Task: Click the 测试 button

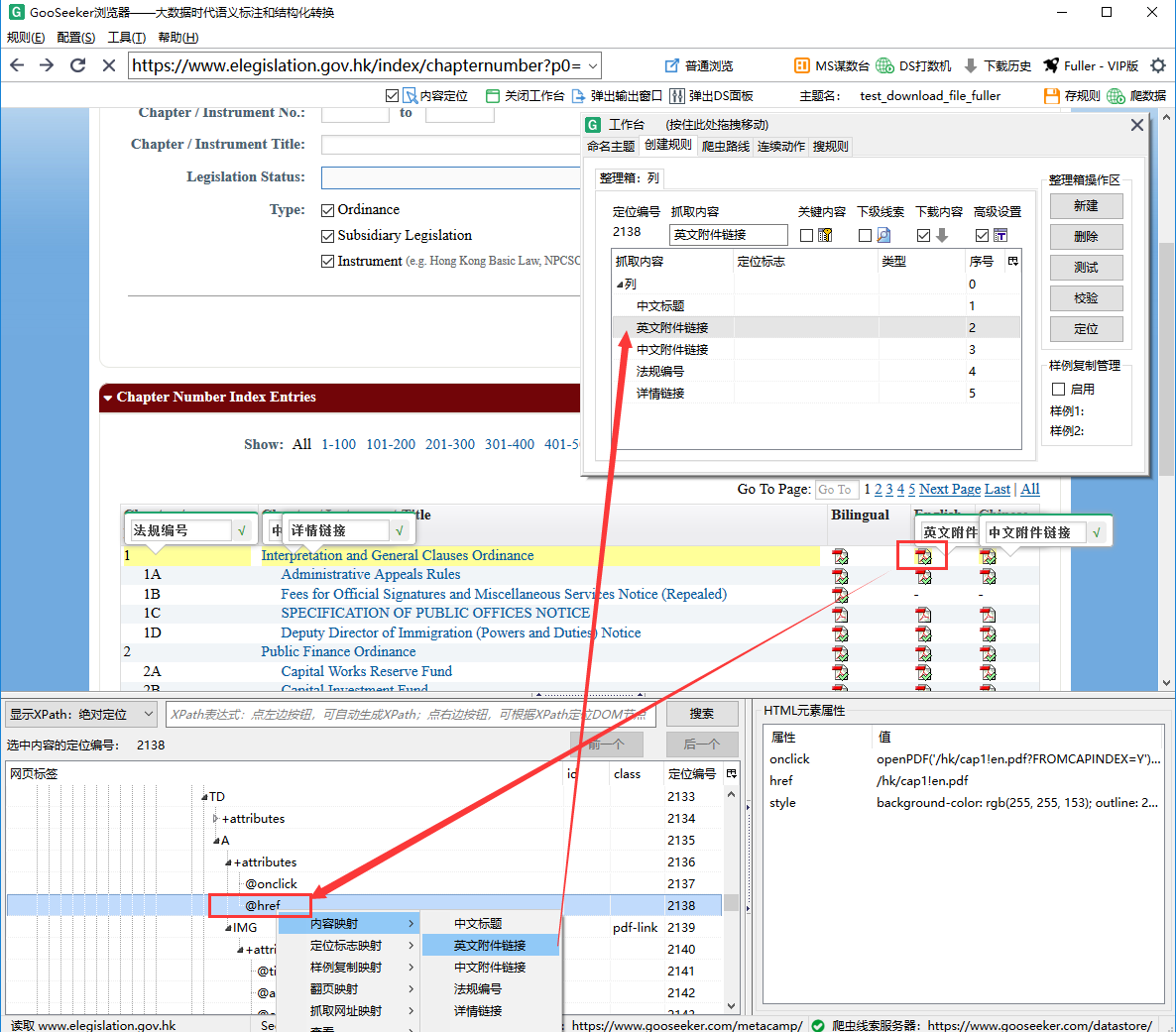Action: point(1086,268)
